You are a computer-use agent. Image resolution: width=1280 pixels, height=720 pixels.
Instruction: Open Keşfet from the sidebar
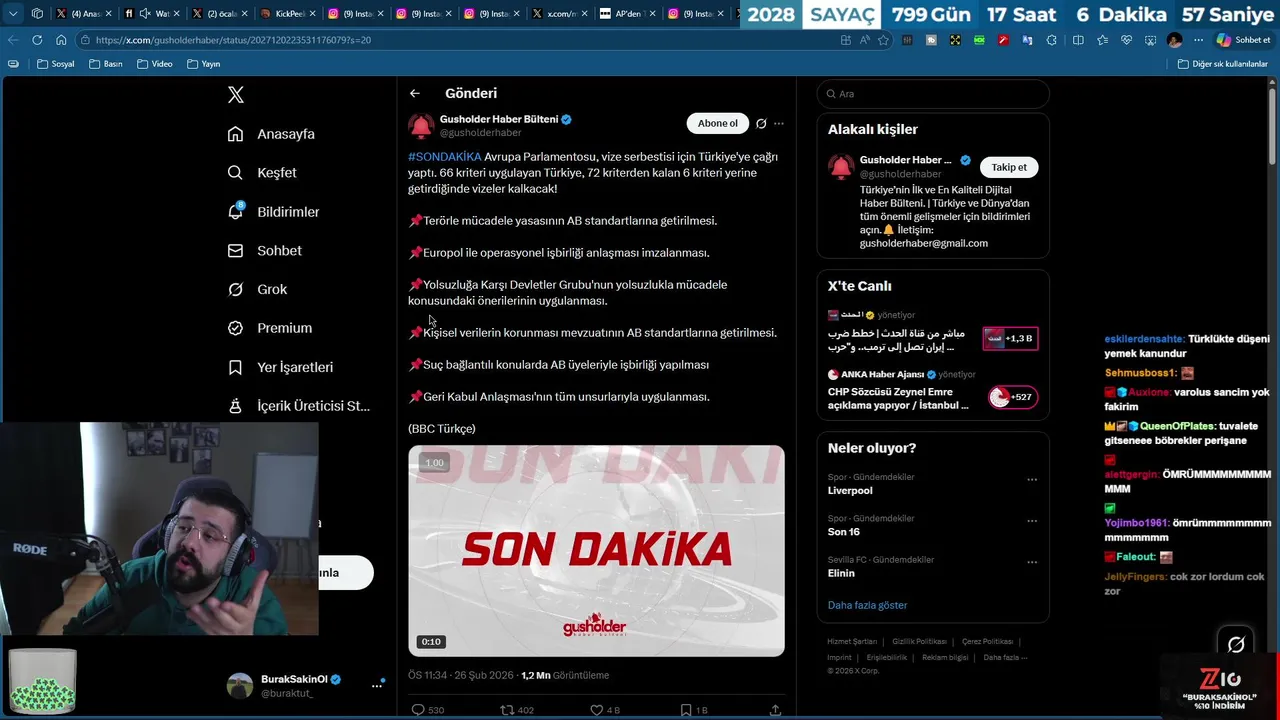point(263,173)
